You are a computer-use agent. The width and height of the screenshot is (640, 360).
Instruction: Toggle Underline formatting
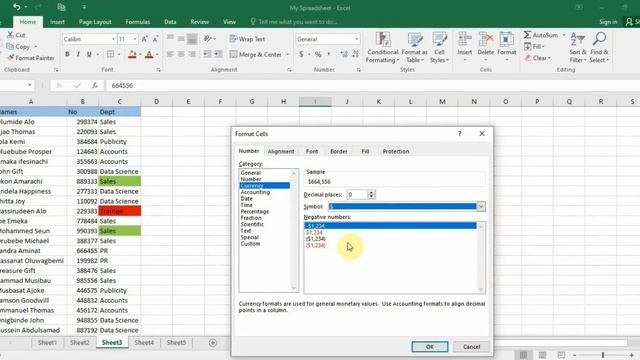tap(89, 54)
